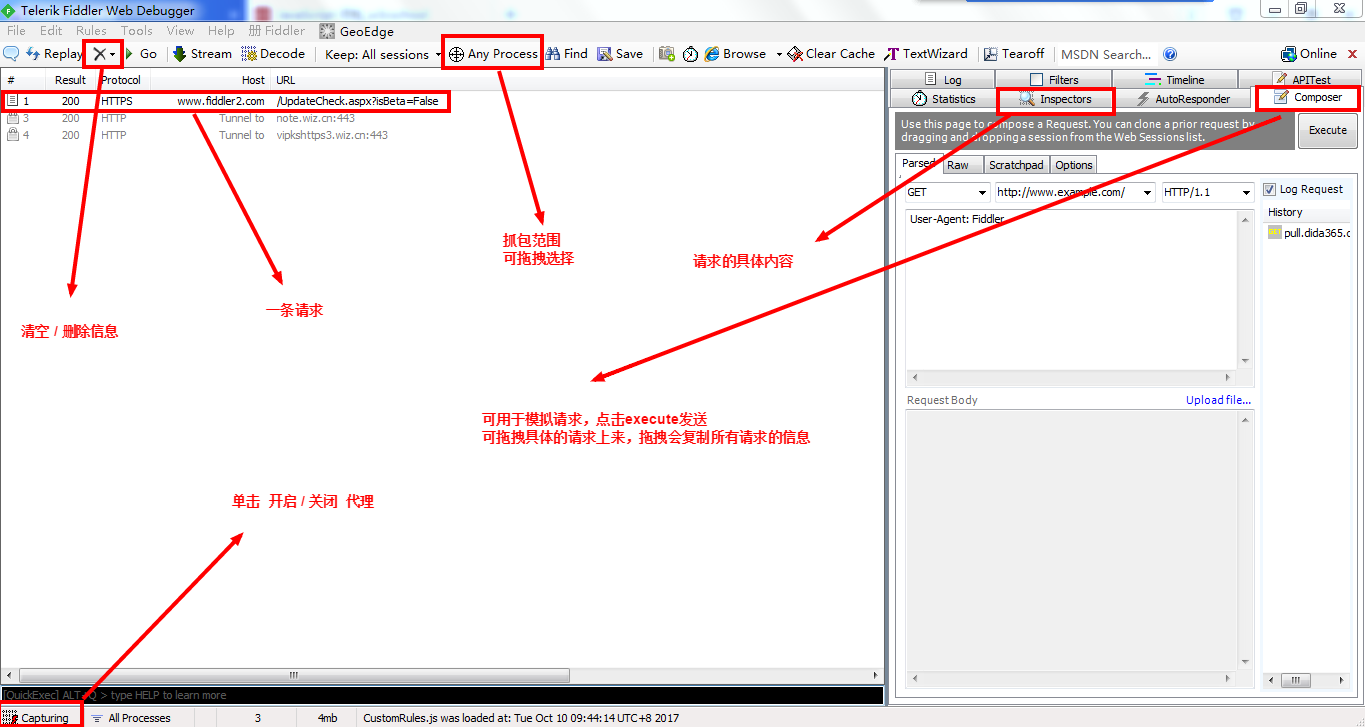Image resolution: width=1365 pixels, height=727 pixels.
Task: Open Keep: All sessions dropdown
Action: [383, 54]
